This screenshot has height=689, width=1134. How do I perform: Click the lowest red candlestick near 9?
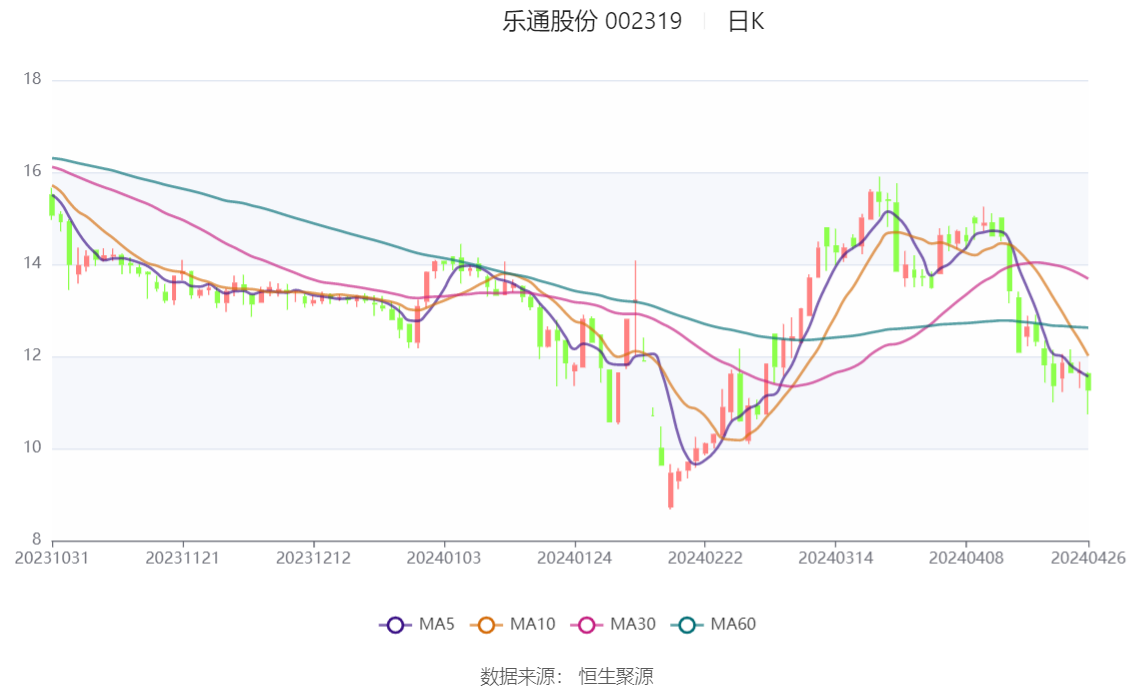[x=670, y=490]
